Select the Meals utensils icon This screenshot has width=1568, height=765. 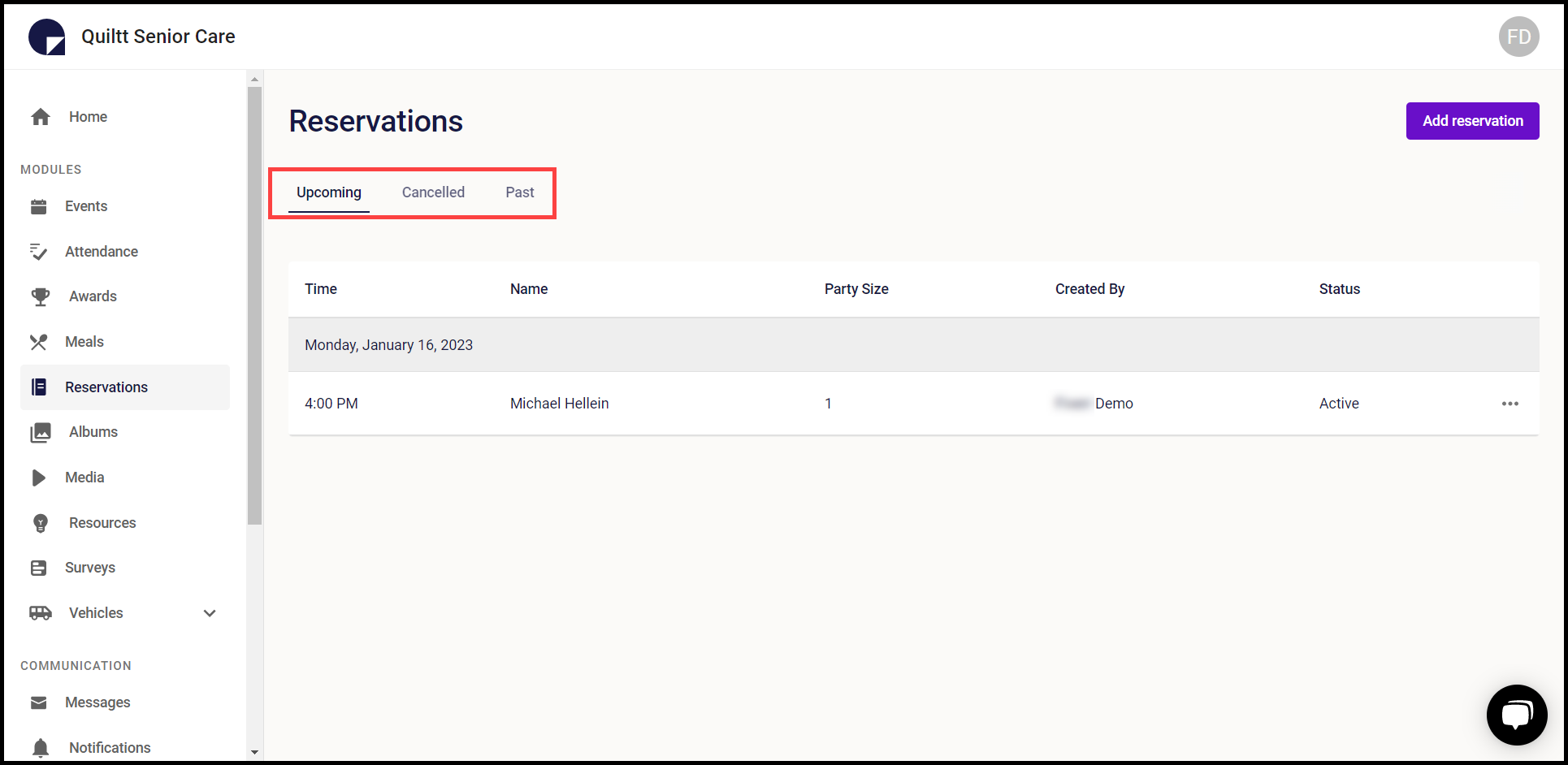[39, 341]
